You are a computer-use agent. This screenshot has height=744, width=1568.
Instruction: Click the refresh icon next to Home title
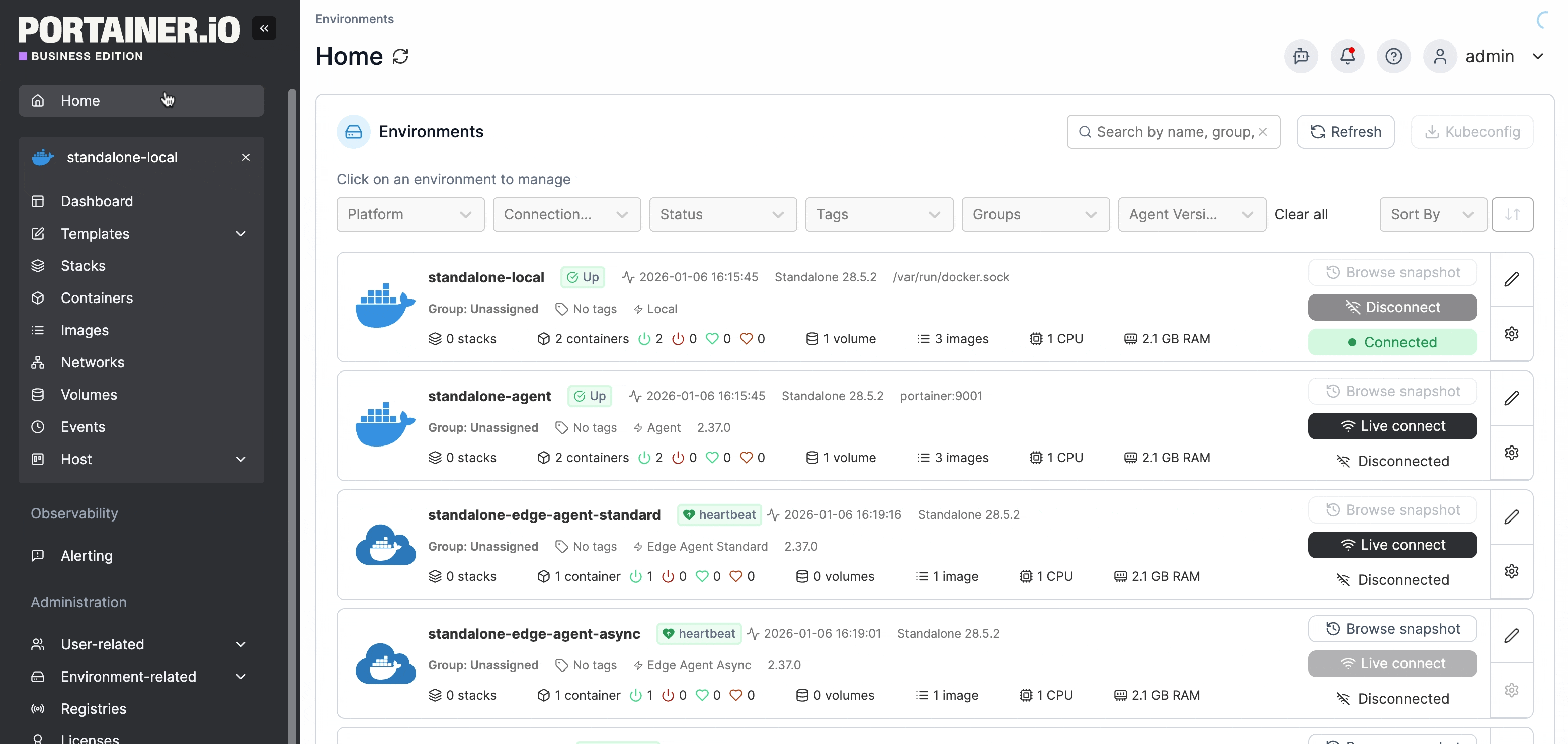click(x=400, y=56)
